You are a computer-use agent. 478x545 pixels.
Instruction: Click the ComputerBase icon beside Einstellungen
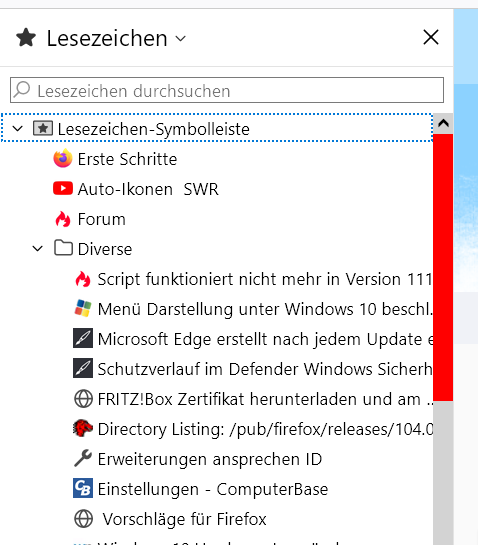coord(83,488)
